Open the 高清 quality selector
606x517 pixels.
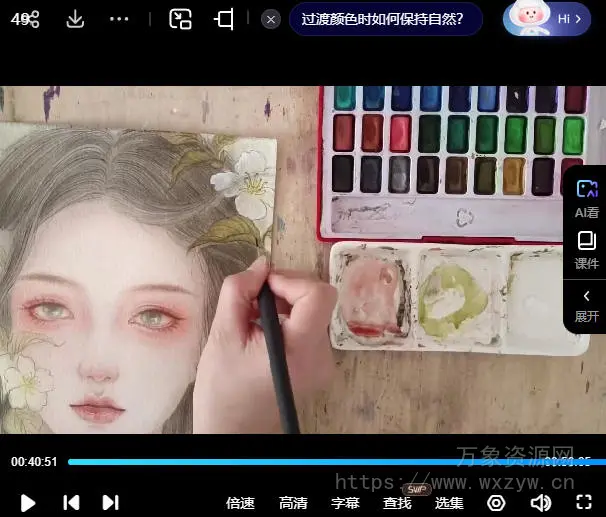(293, 502)
